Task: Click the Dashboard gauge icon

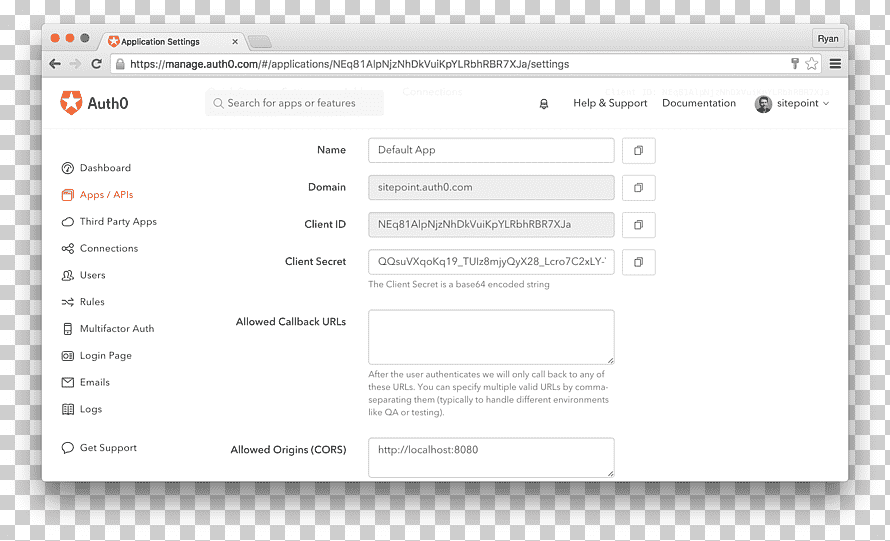Action: (x=68, y=168)
